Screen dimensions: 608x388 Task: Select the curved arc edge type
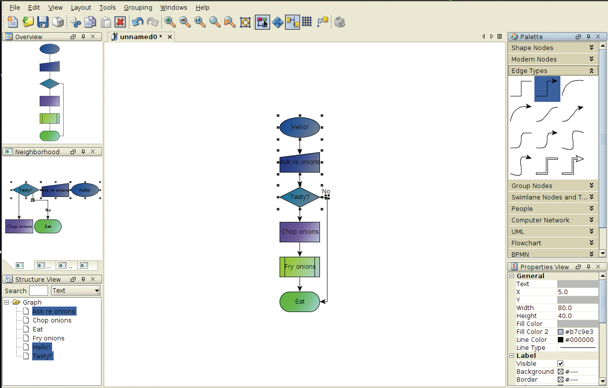pyautogui.click(x=573, y=88)
